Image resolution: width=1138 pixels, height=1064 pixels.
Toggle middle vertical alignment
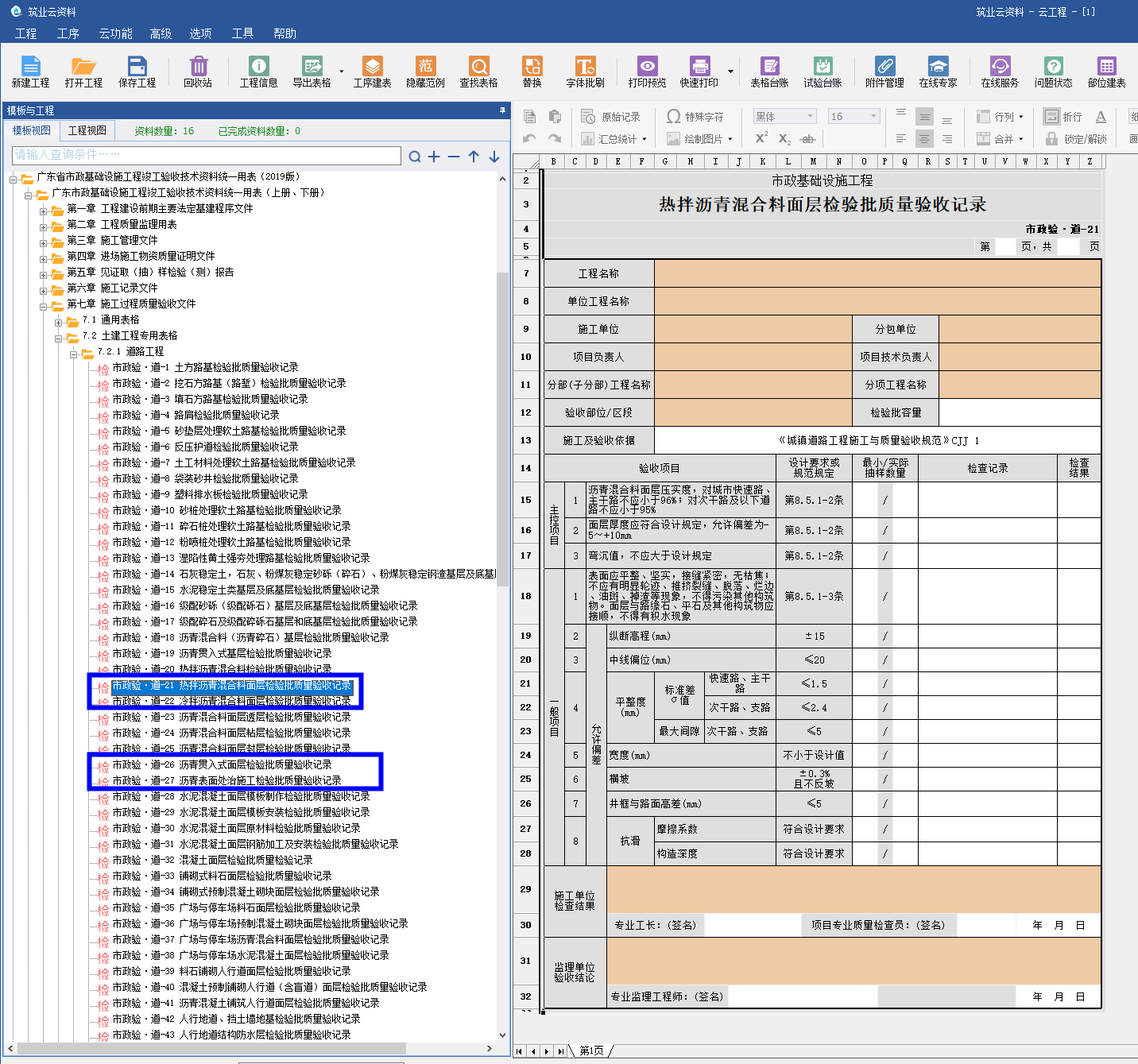[924, 117]
